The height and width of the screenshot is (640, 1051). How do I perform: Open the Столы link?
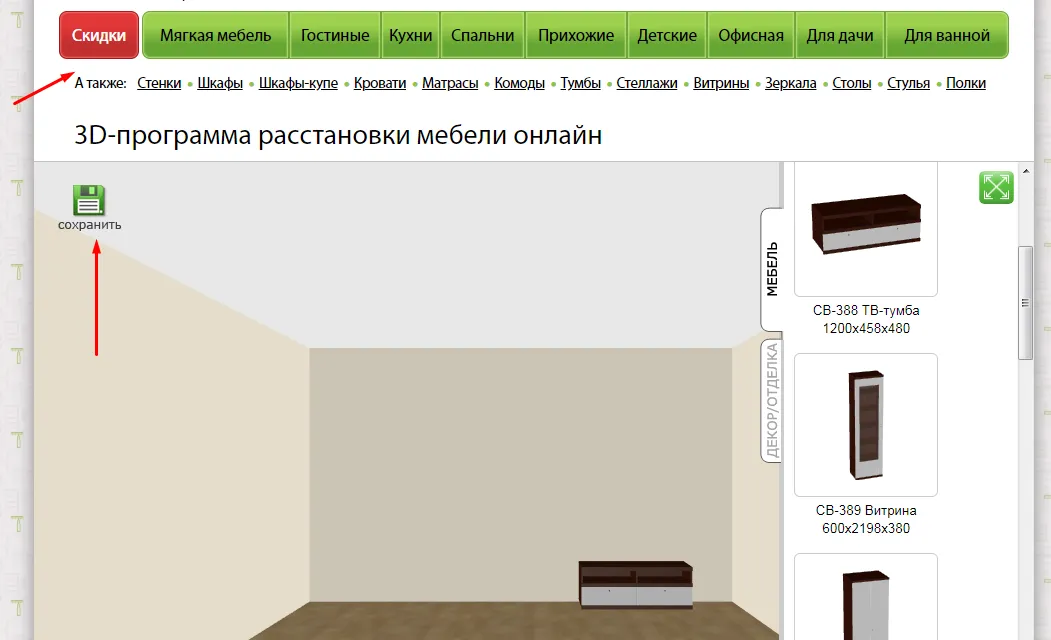852,83
